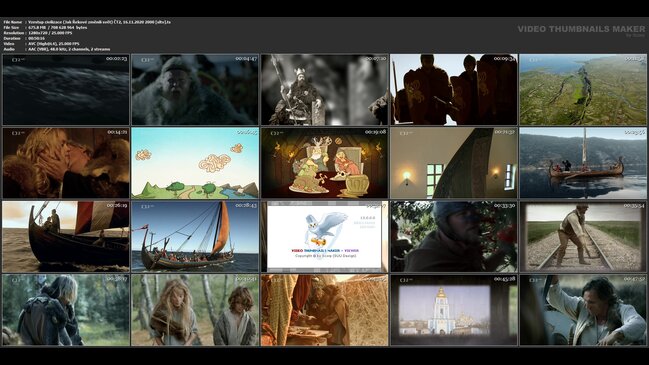Image resolution: width=649 pixels, height=365 pixels.
Task: Open the dark ocean waves thumbnail at 00:02:23
Action: [x=66, y=90]
